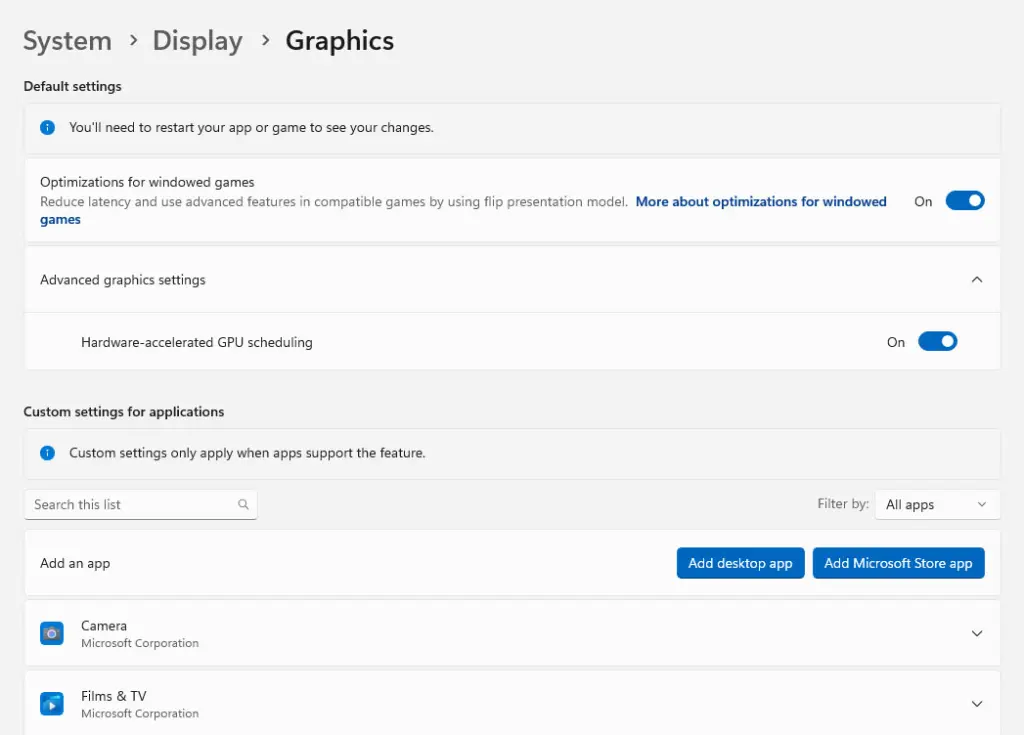Click the Camera app icon
1024x735 pixels.
click(x=52, y=633)
